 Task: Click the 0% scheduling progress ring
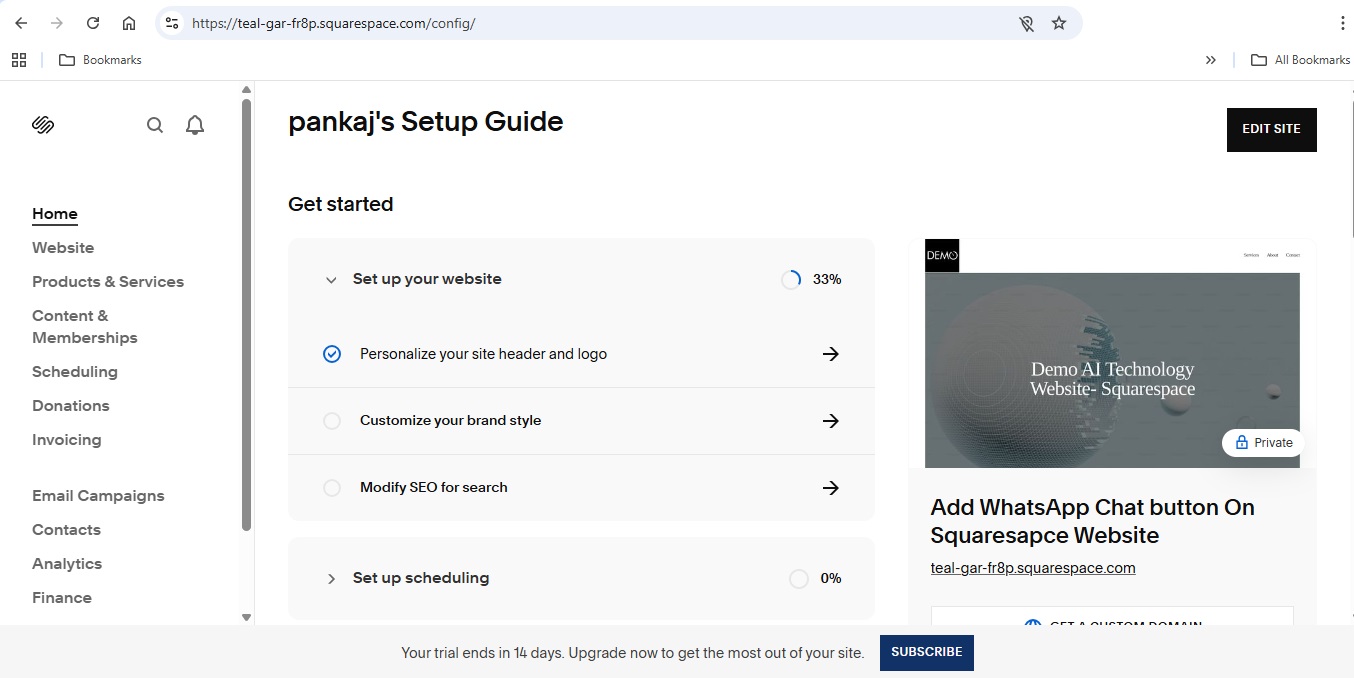point(798,579)
